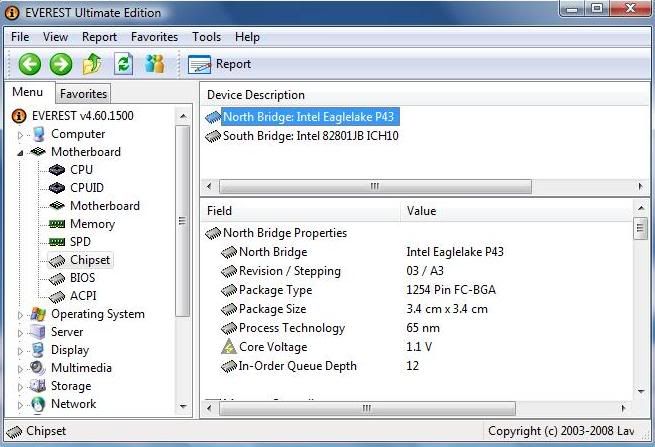Click the value 1254 Pin FC-BGA
655x447 pixels.
pyautogui.click(x=451, y=290)
